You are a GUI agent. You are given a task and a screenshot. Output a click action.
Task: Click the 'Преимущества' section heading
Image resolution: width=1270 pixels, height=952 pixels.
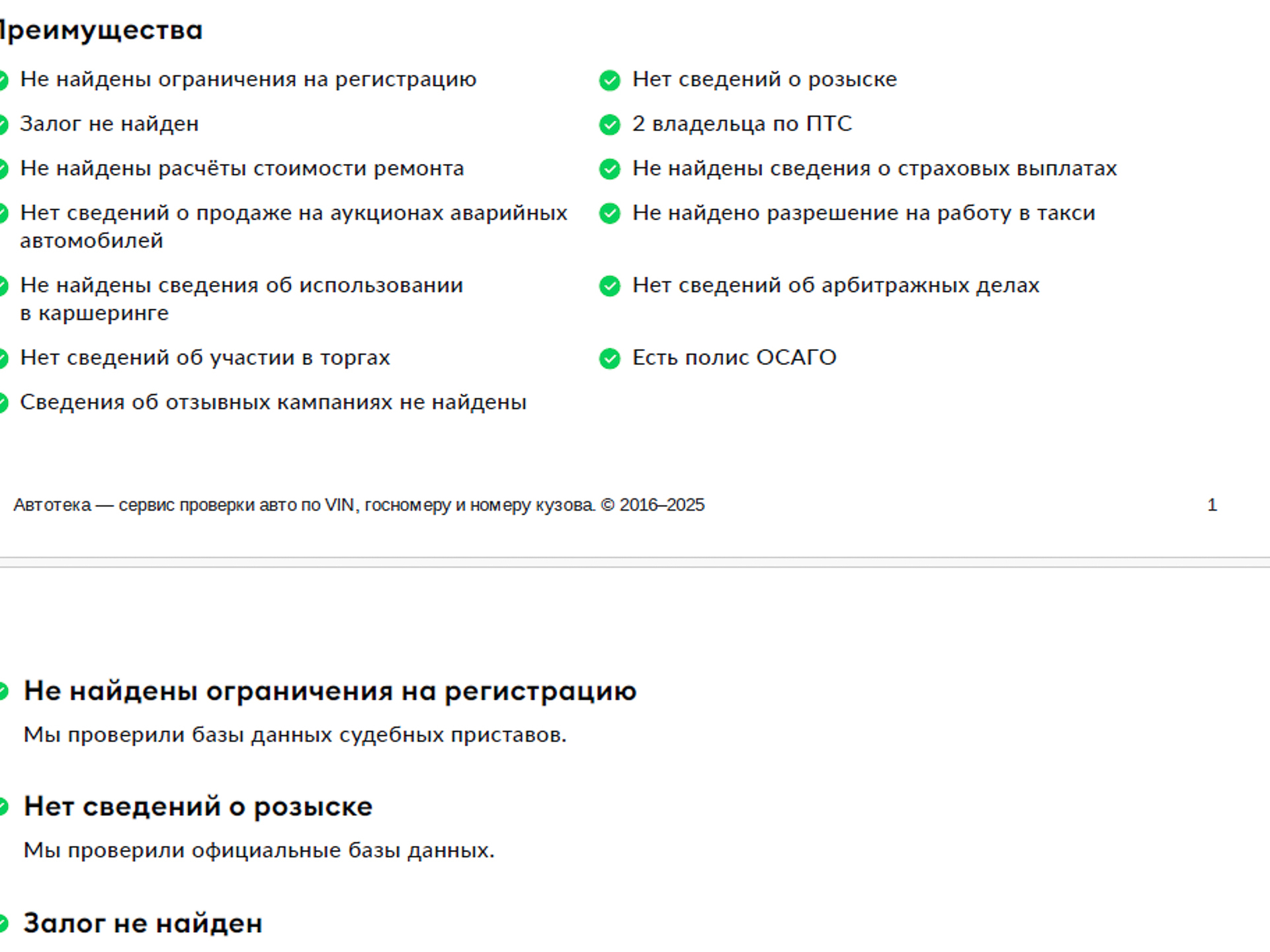[101, 30]
